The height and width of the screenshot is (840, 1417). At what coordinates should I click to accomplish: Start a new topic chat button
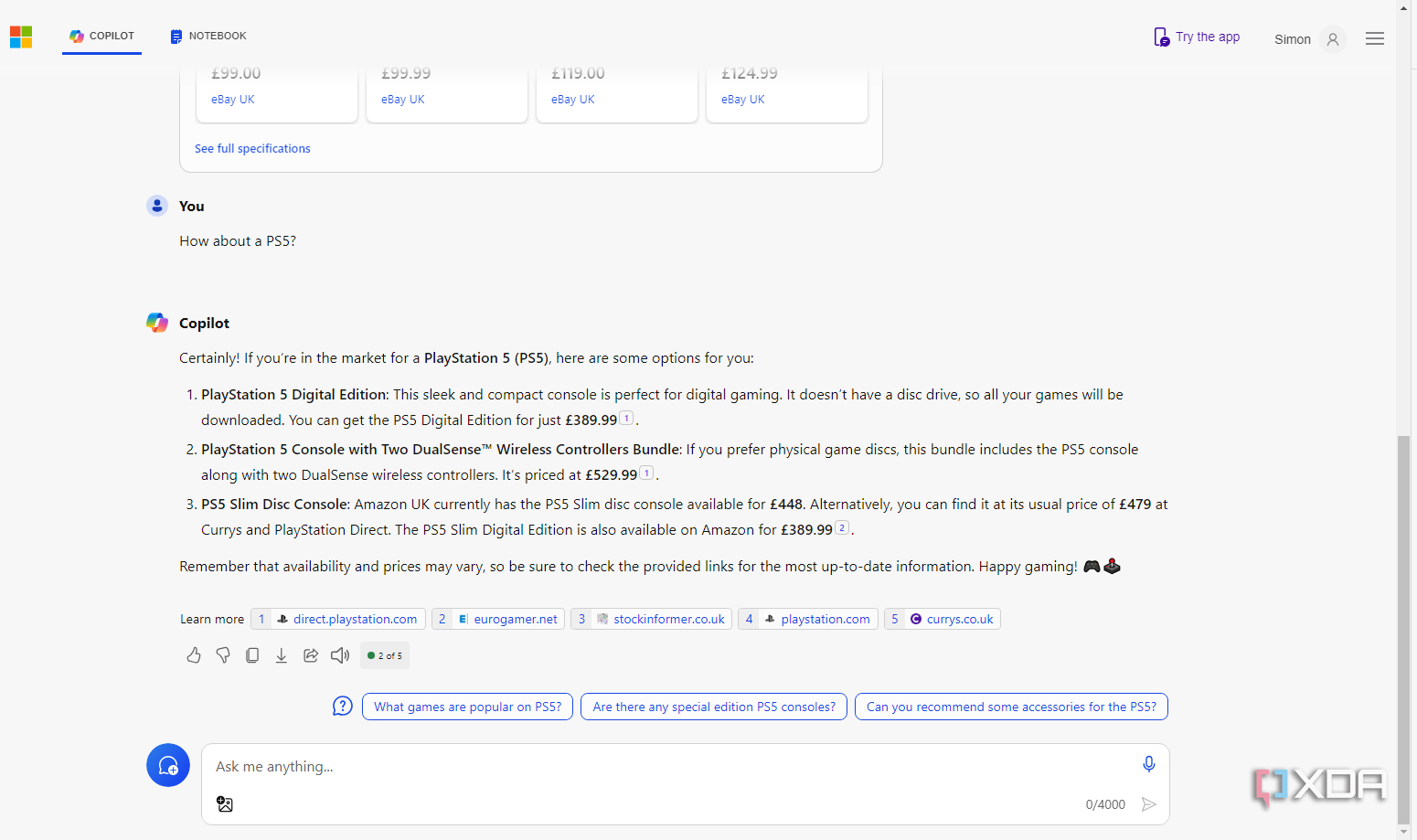click(168, 765)
